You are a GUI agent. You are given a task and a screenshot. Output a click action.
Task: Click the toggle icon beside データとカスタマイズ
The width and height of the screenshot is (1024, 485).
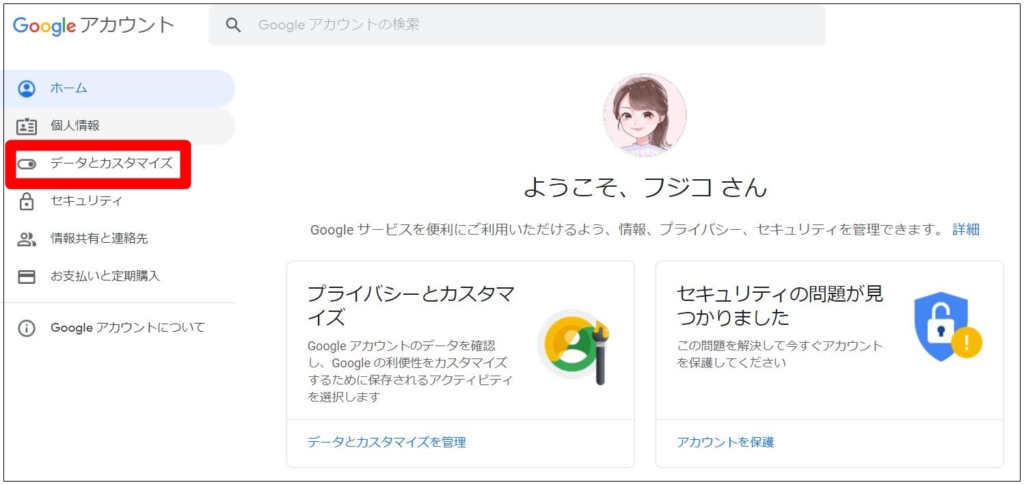(x=27, y=164)
